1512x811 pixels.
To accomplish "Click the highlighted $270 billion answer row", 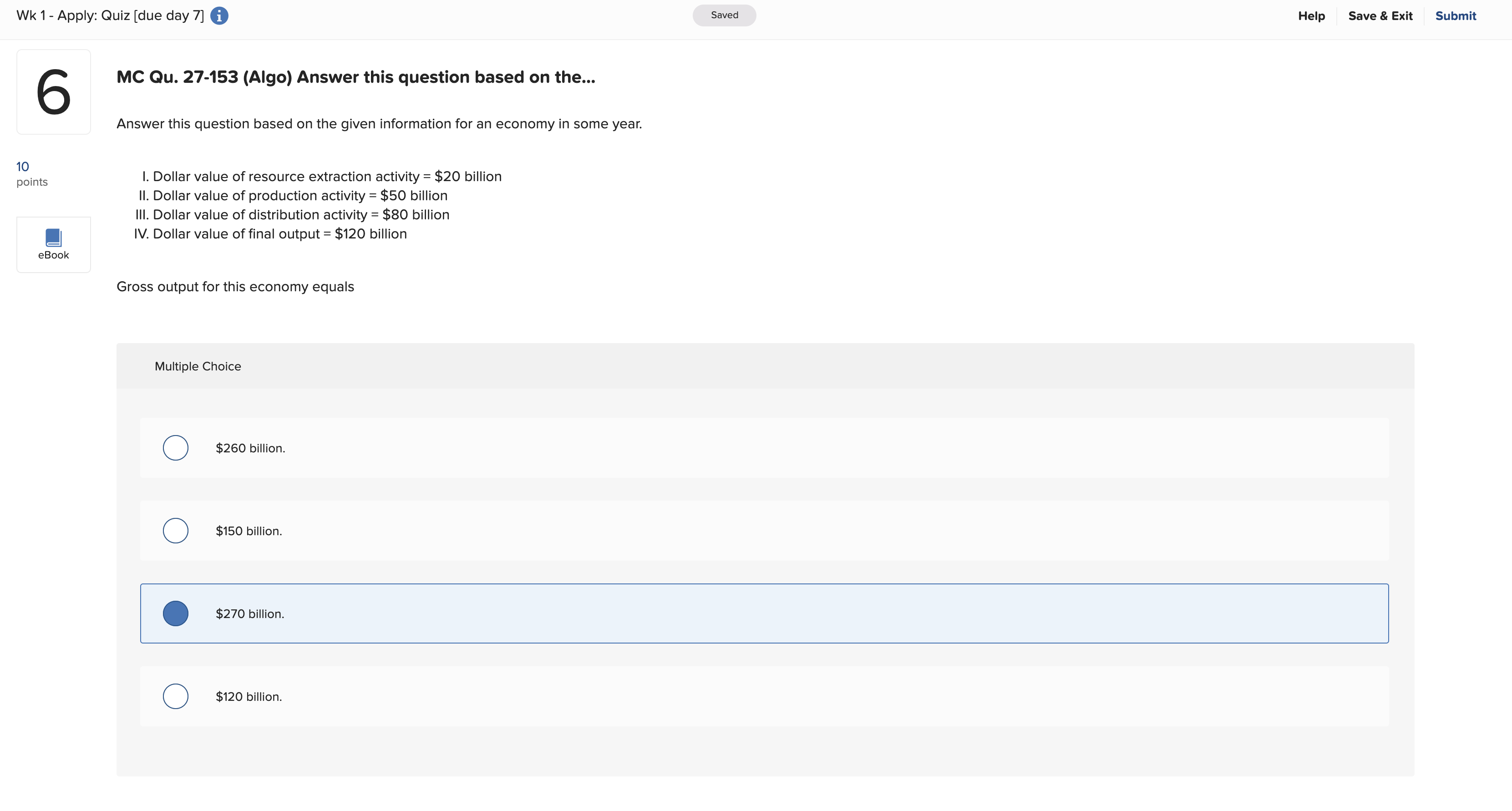I will [763, 613].
